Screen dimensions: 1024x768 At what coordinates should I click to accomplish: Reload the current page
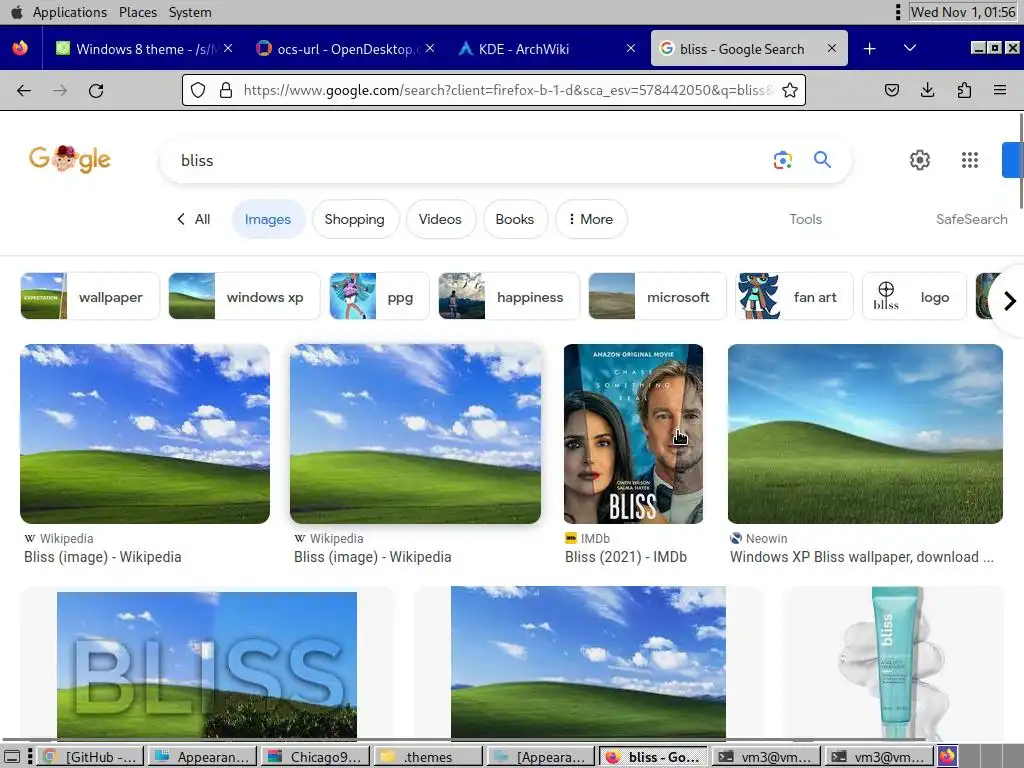96,91
